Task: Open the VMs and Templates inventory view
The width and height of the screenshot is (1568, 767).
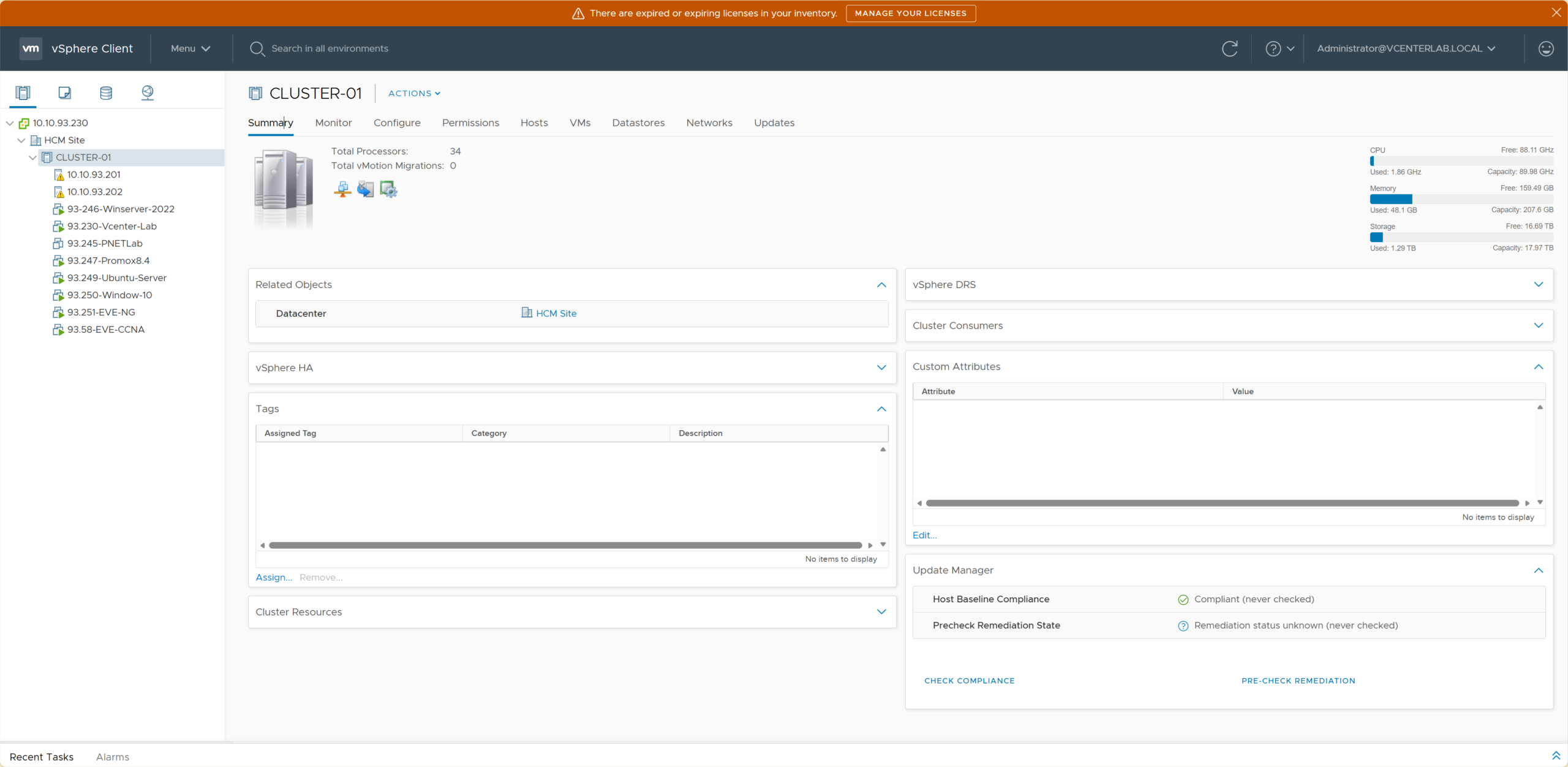Action: [x=64, y=93]
